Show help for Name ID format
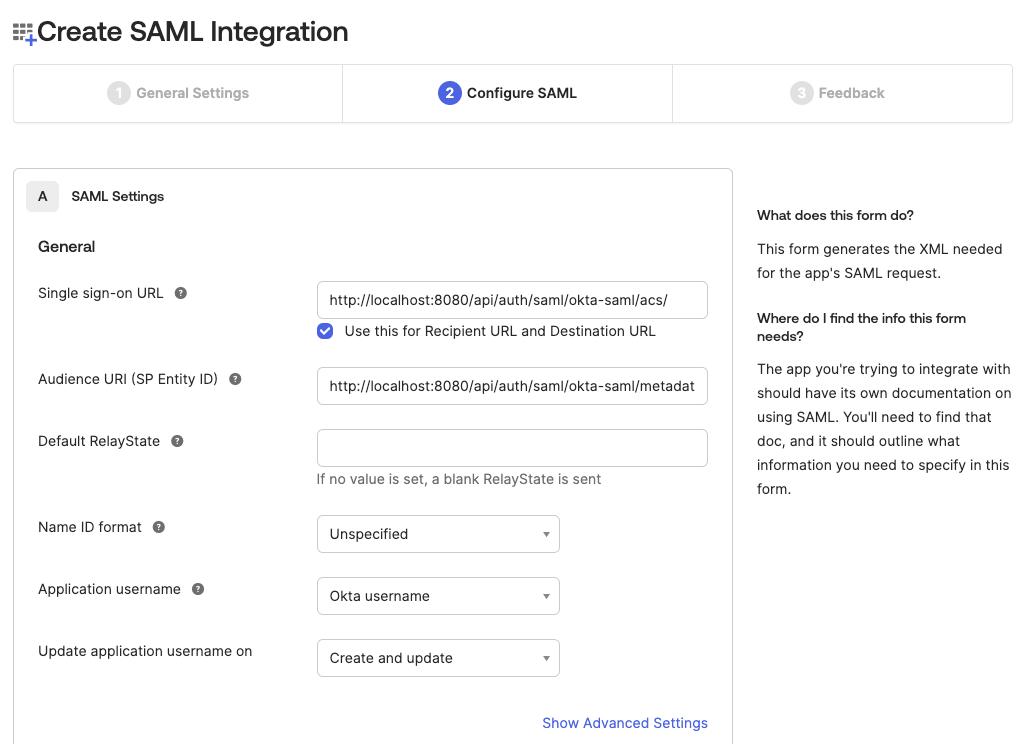This screenshot has width=1029, height=744. click(159, 527)
